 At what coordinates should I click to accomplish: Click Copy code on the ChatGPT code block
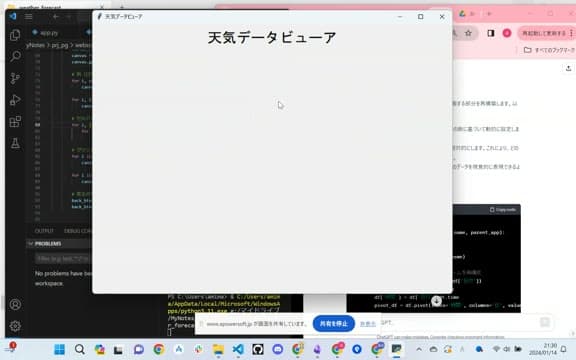tap(503, 210)
